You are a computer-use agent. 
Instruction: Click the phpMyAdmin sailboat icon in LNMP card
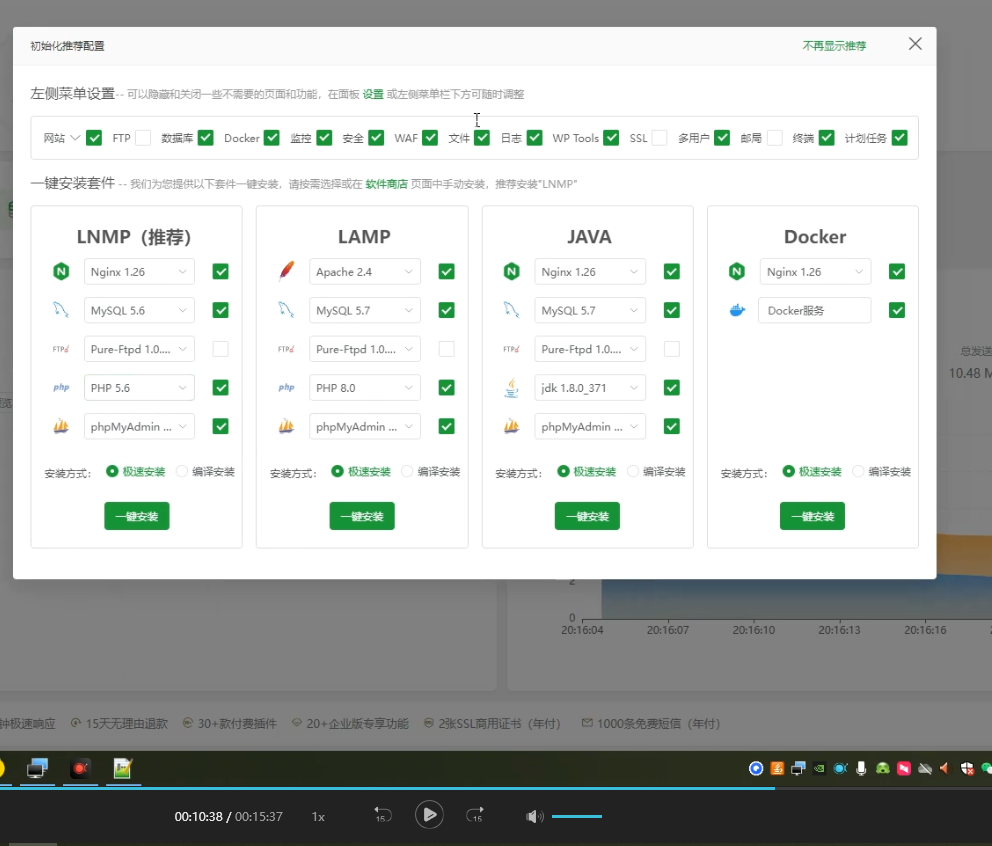tap(61, 426)
